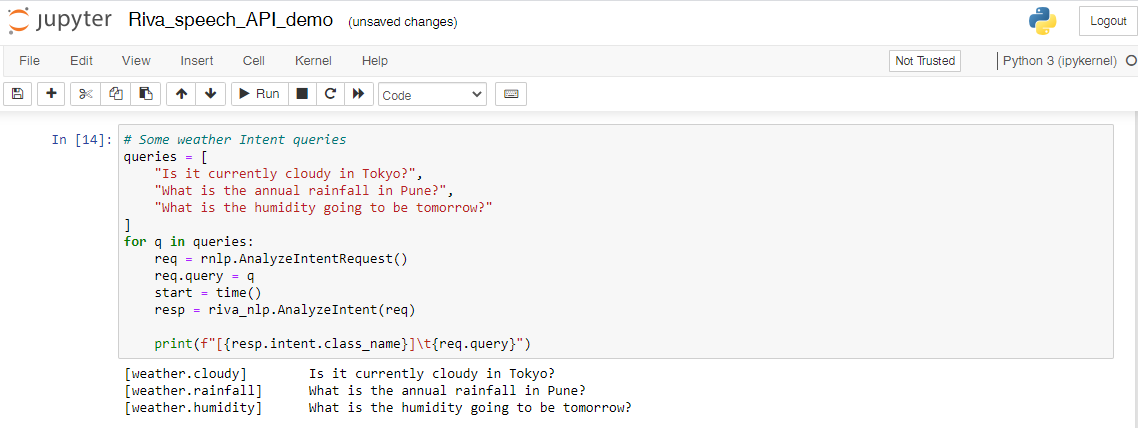
Task: Select cell via In [14] prompt
Action: 82,139
